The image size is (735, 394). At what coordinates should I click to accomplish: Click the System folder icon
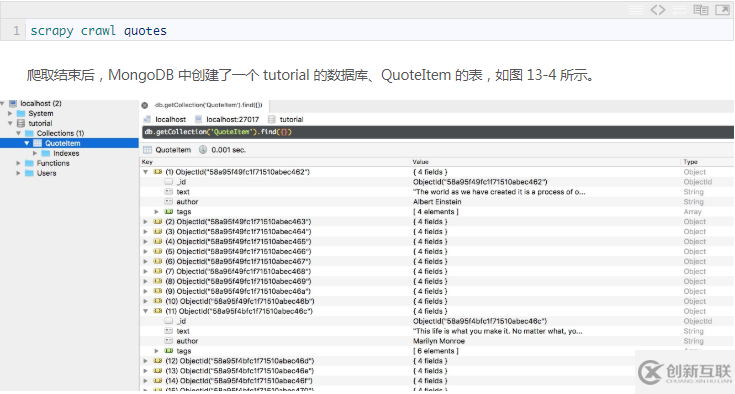[x=21, y=113]
